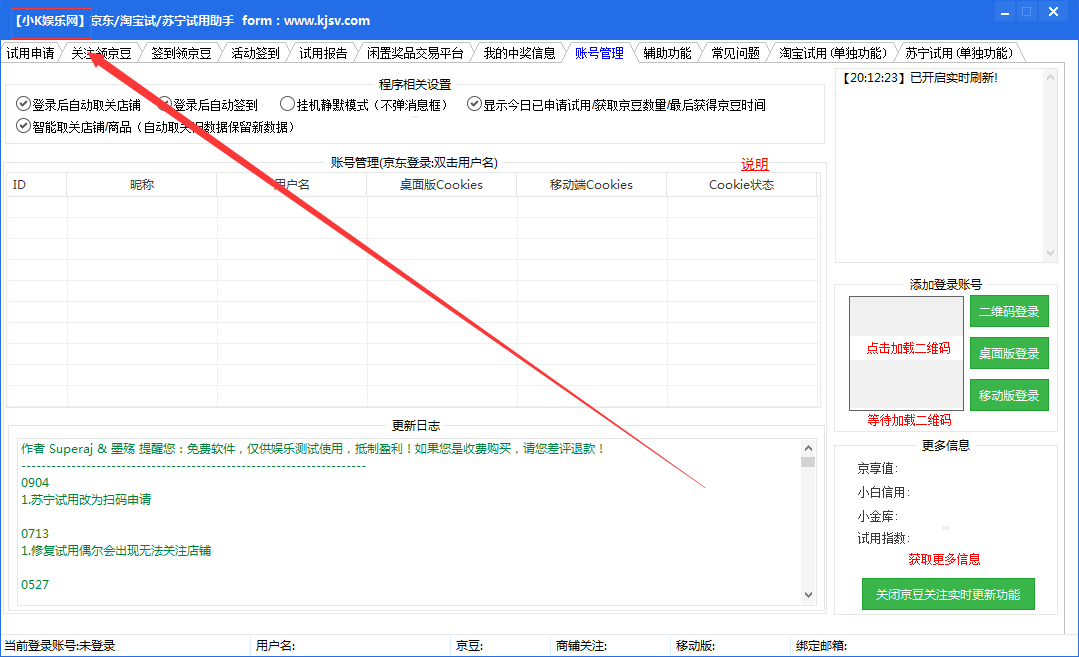1079x657 pixels.
Task: Click the ID column header
Action: pyautogui.click(x=36, y=184)
